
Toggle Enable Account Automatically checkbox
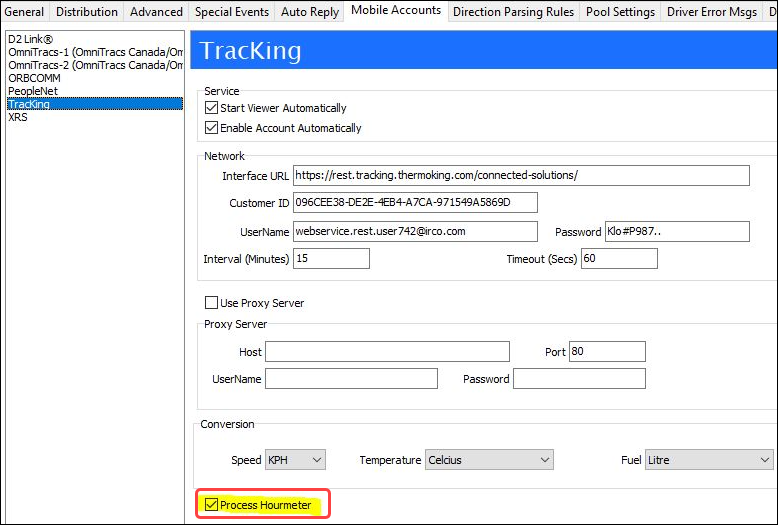coord(211,128)
